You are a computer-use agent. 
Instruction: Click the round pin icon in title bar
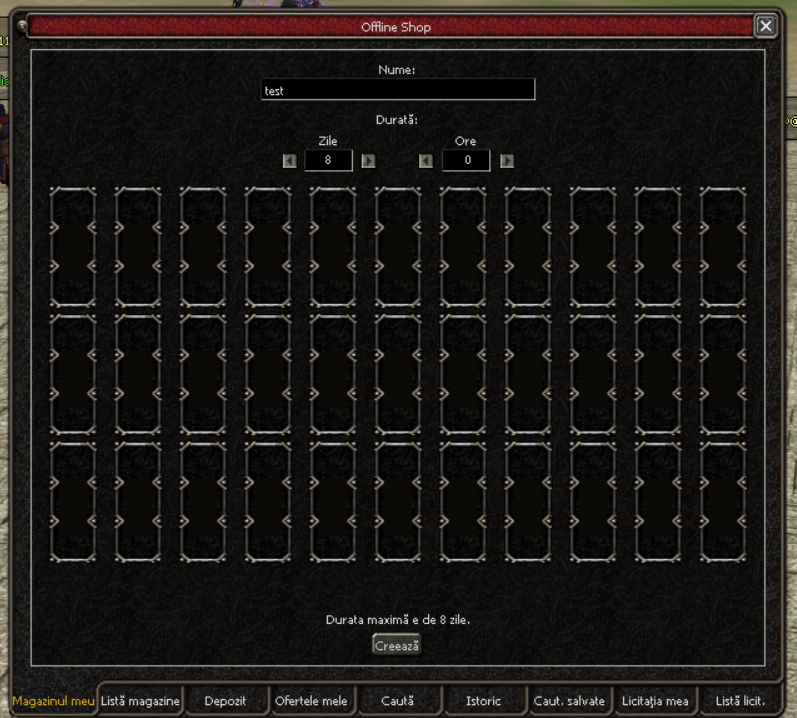(22, 25)
